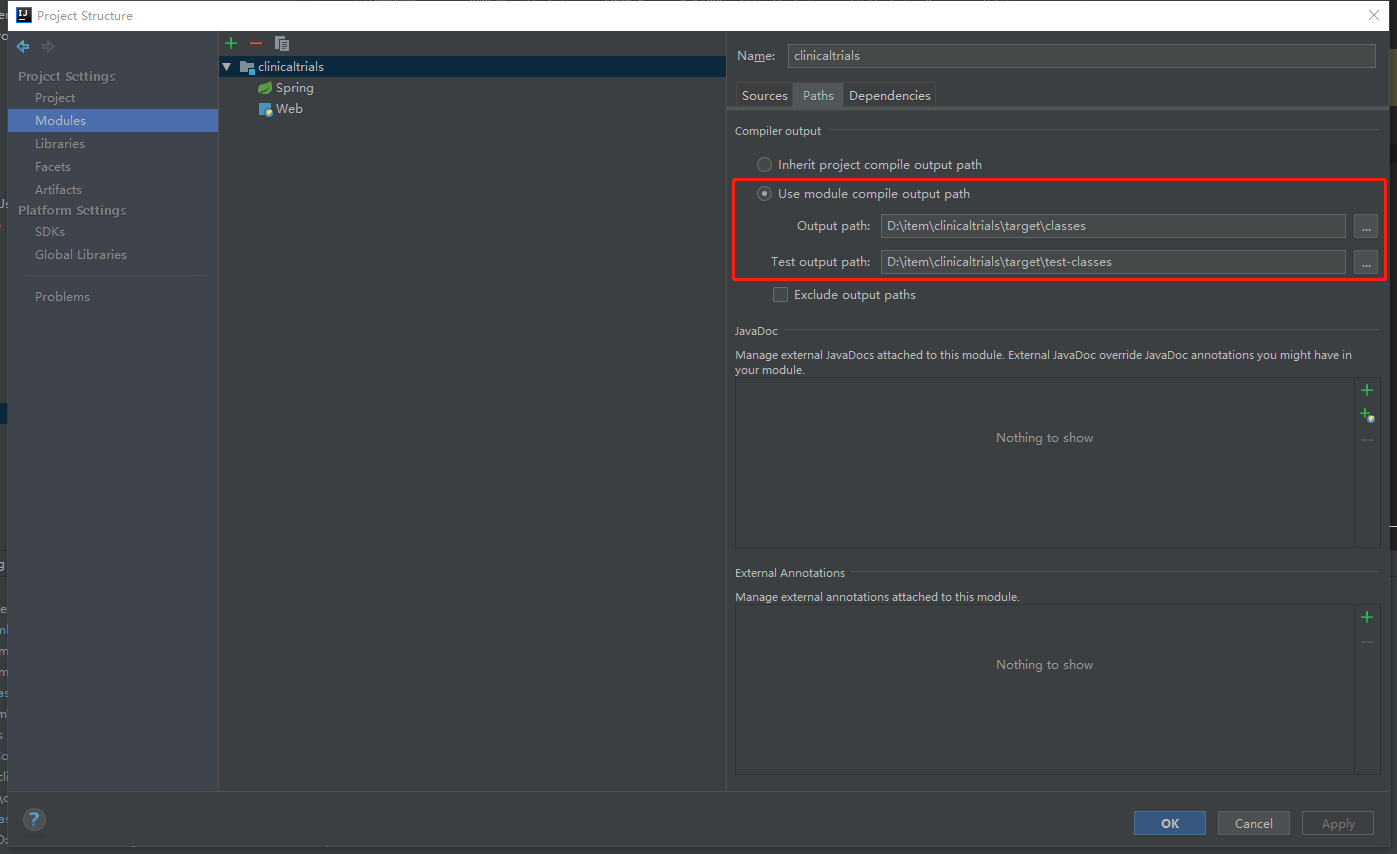
Task: Copy the selected module icon
Action: point(282,43)
